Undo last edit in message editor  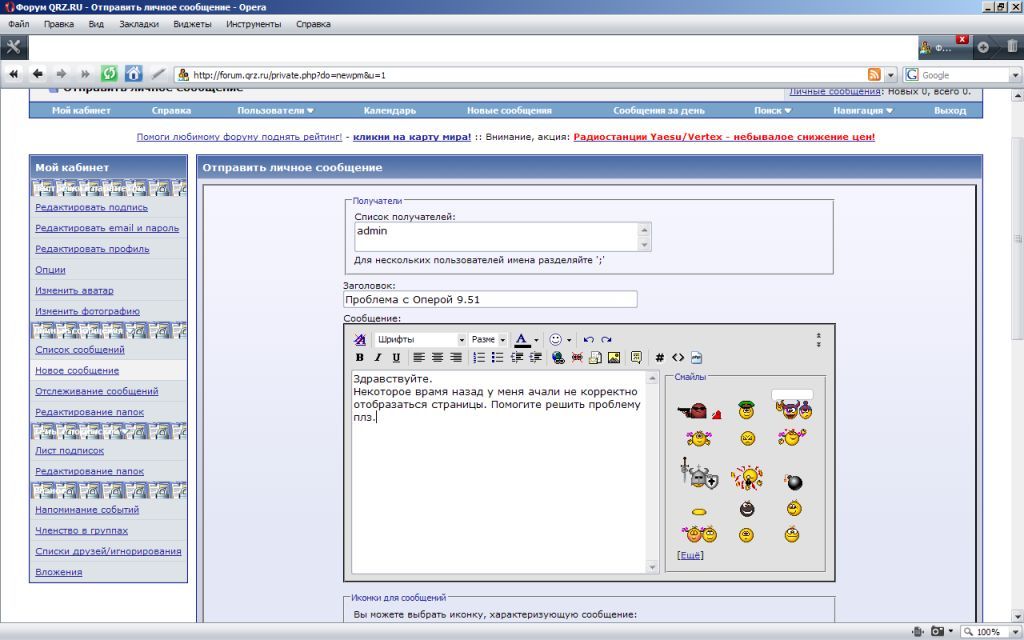(588, 340)
